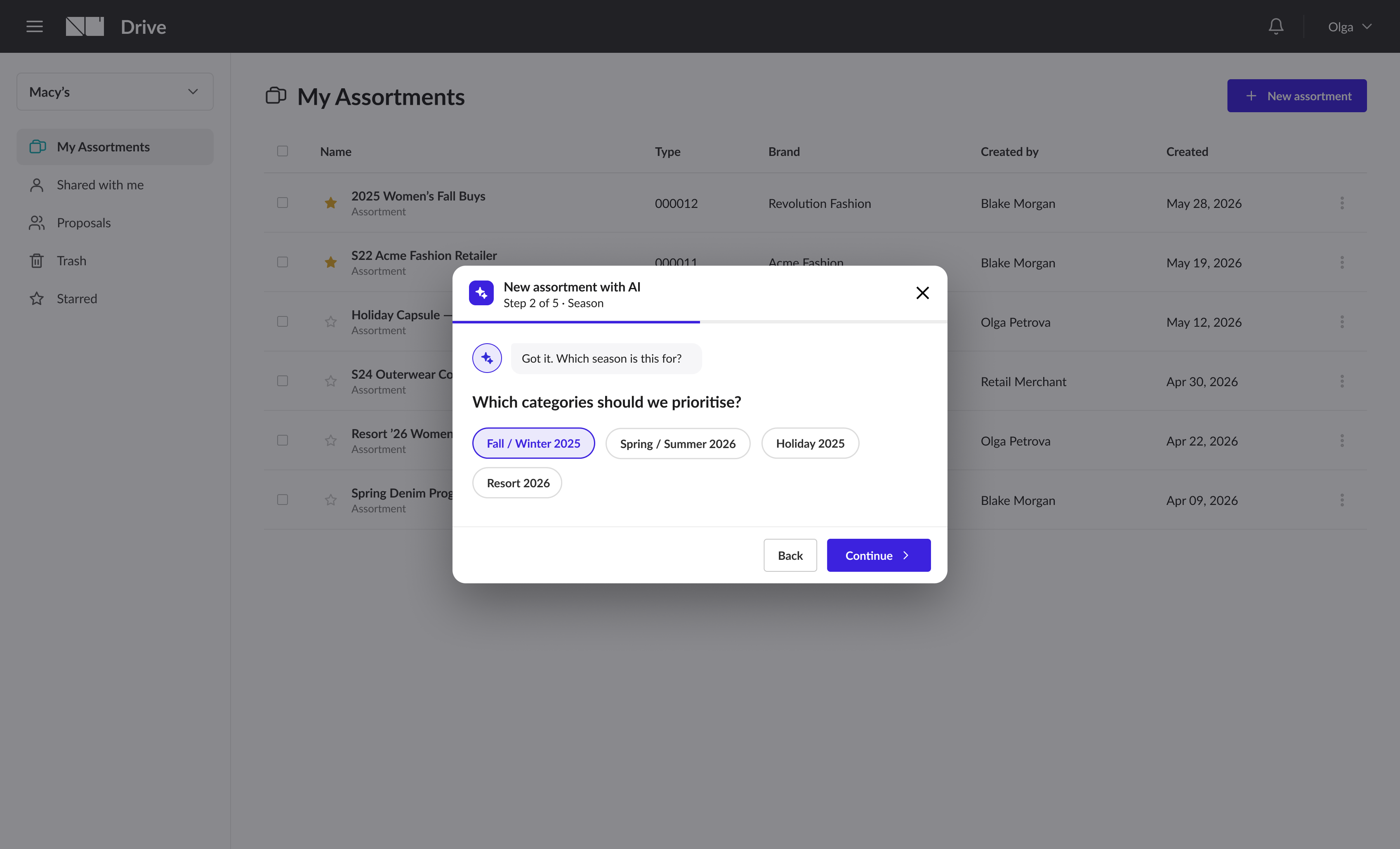Check the 2025 Women's Fall Buys row
The width and height of the screenshot is (1400, 849).
click(x=283, y=203)
